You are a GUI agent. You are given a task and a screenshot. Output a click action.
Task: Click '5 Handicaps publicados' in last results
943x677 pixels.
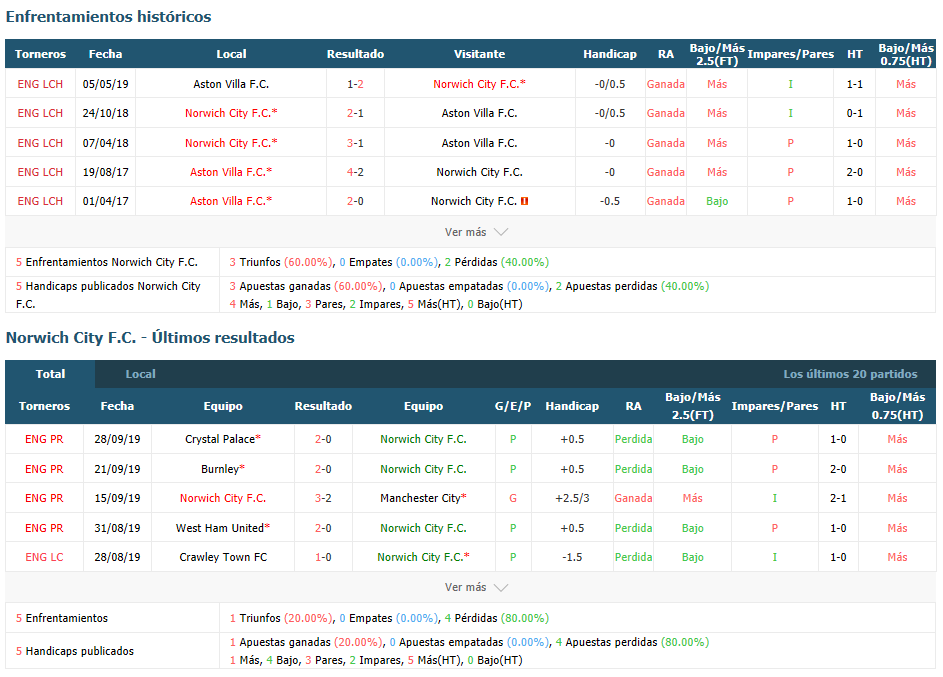tap(75, 651)
